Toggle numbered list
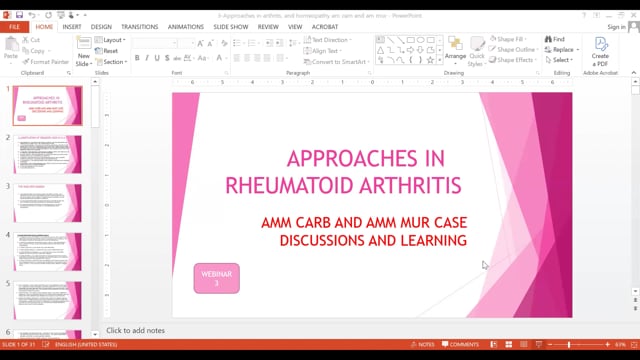640x360 pixels. coord(252,43)
